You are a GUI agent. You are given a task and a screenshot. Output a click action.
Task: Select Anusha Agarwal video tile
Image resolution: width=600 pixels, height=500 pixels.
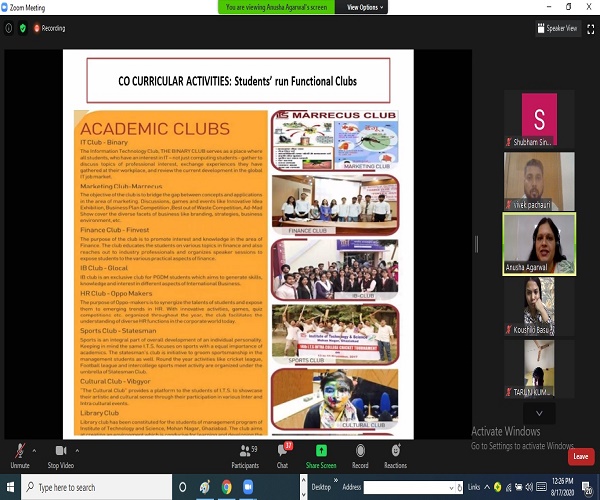[539, 244]
